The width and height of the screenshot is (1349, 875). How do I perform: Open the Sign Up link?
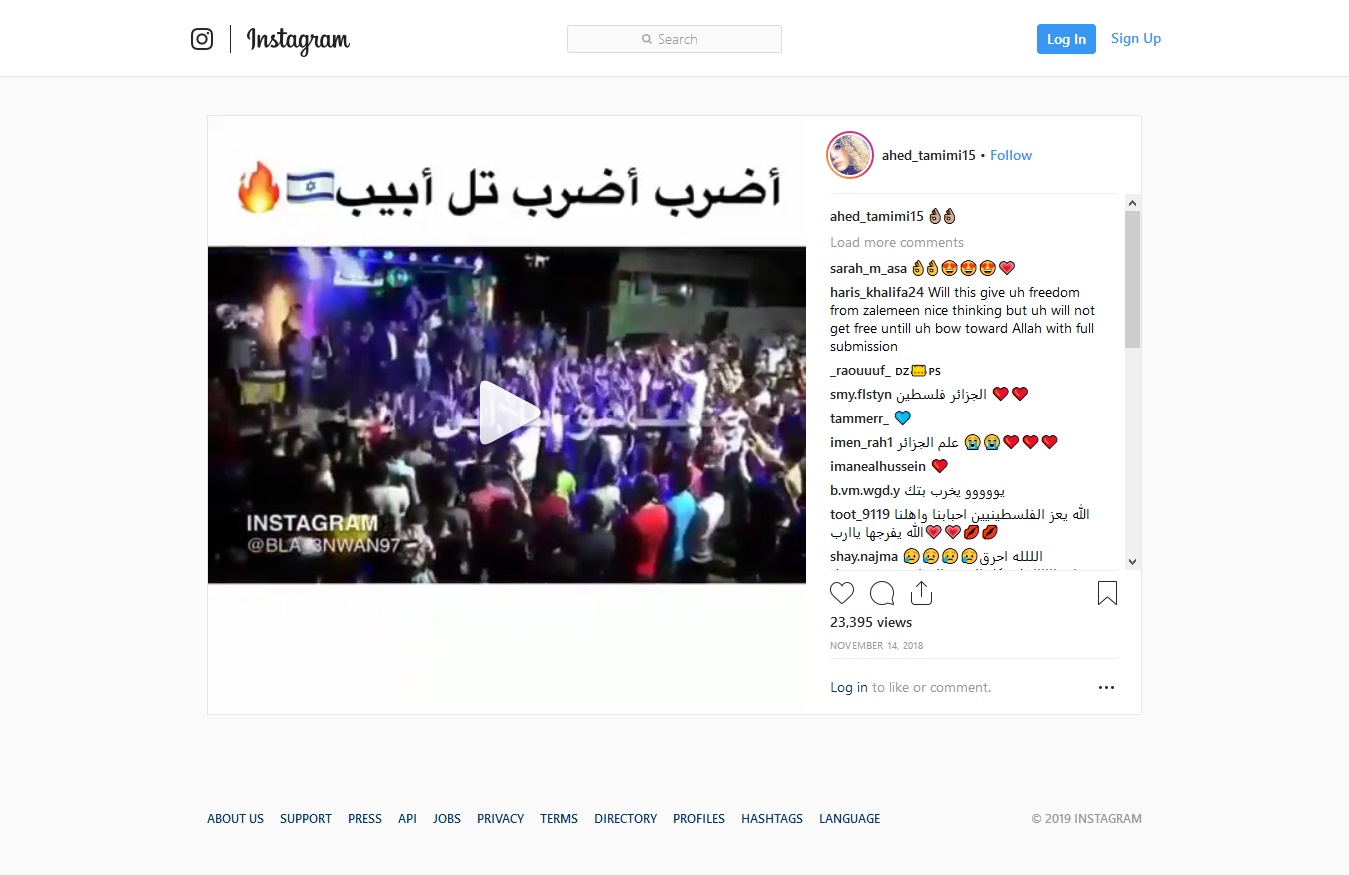pyautogui.click(x=1136, y=38)
